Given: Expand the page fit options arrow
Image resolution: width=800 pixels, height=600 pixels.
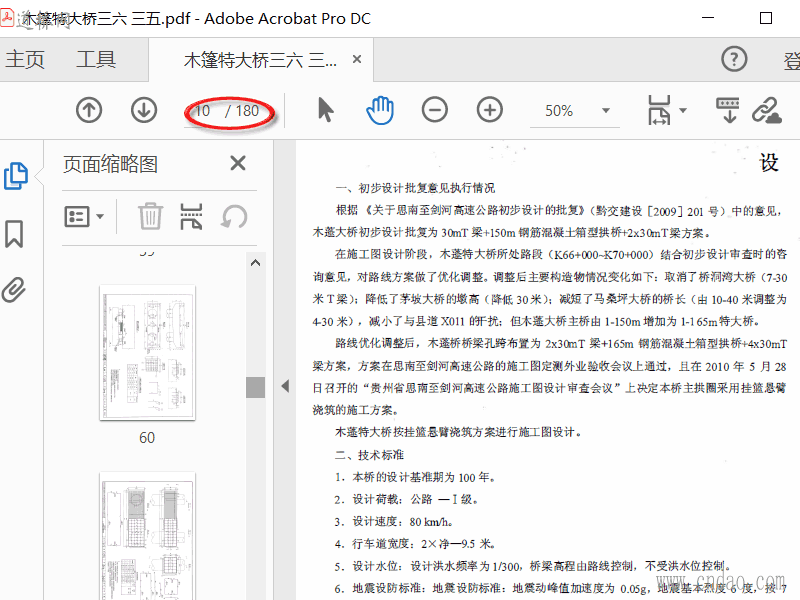Looking at the screenshot, I should pyautogui.click(x=683, y=110).
